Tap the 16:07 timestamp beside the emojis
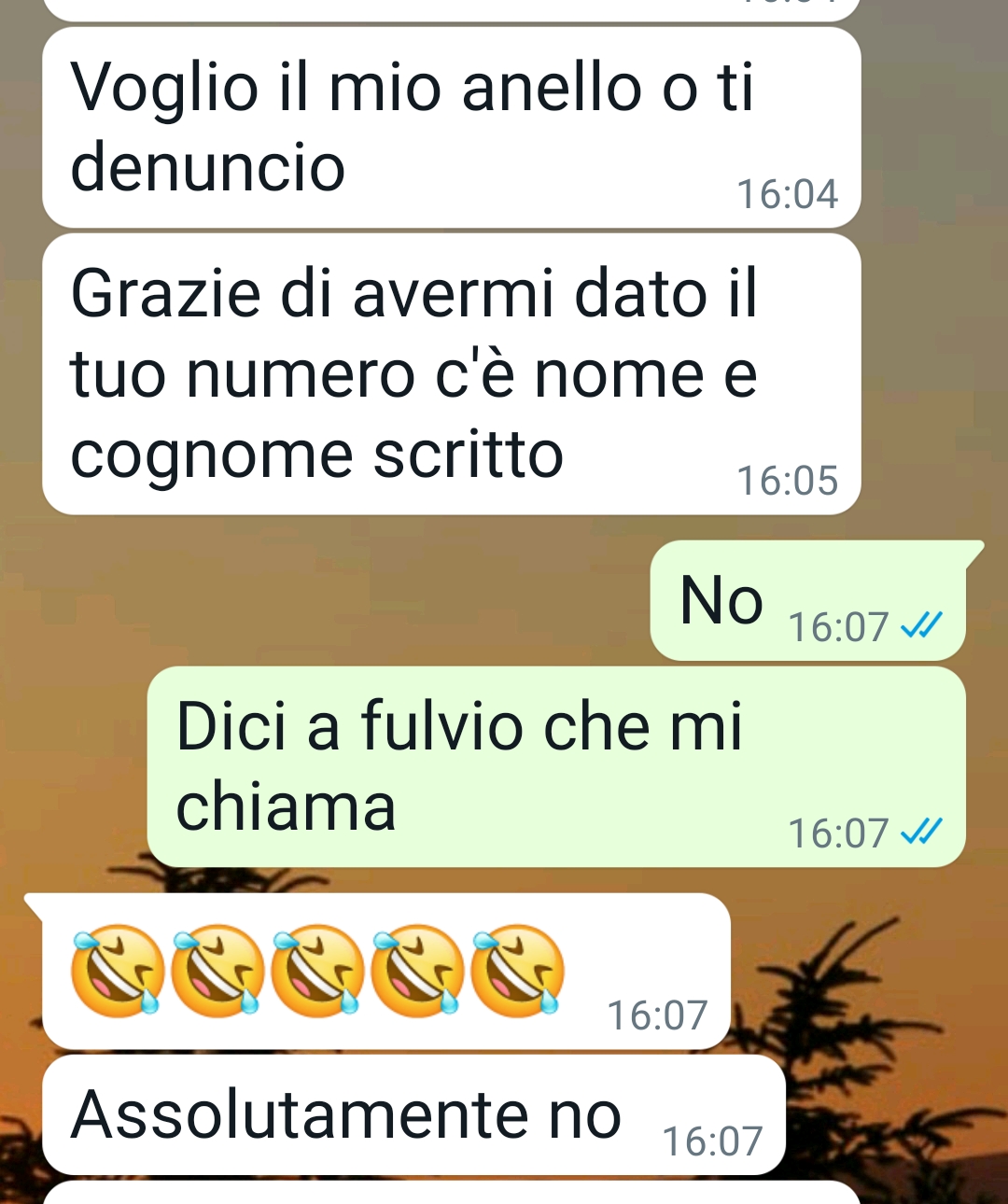 (x=658, y=1015)
